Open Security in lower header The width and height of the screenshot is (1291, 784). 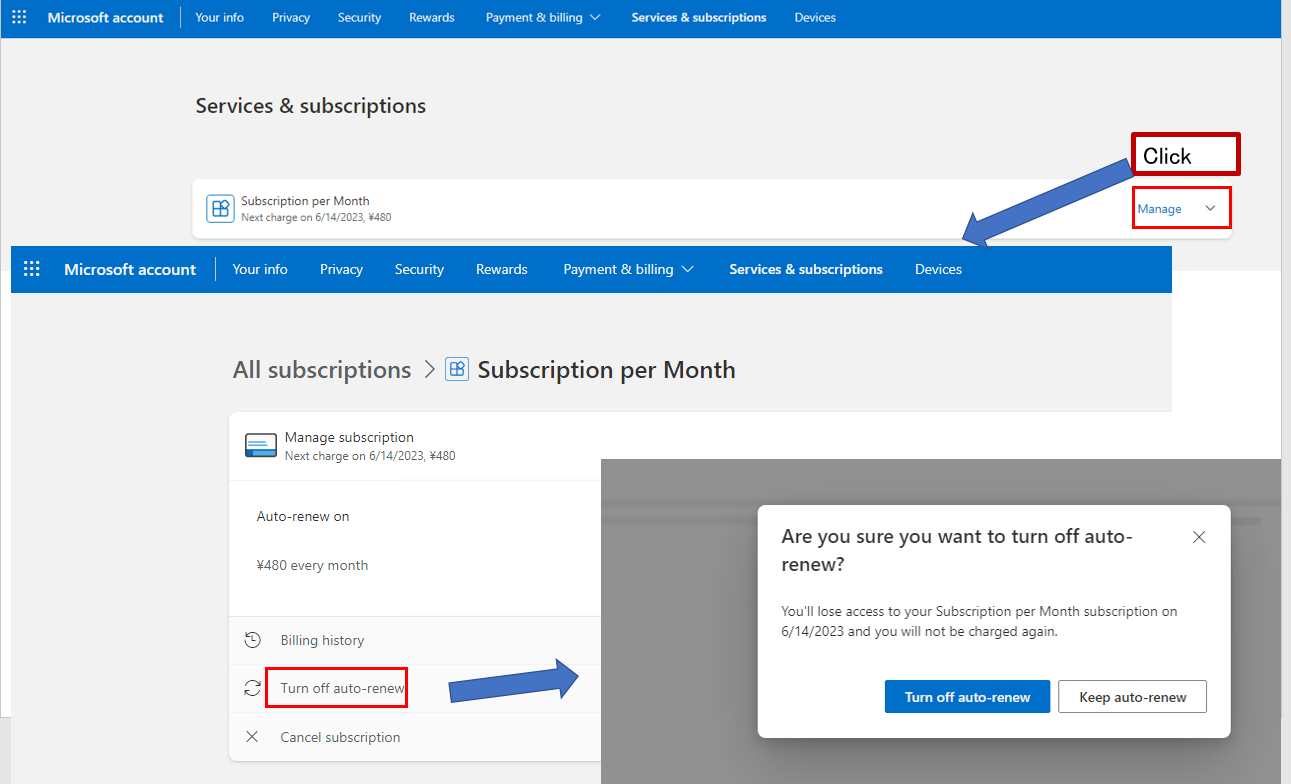point(419,269)
